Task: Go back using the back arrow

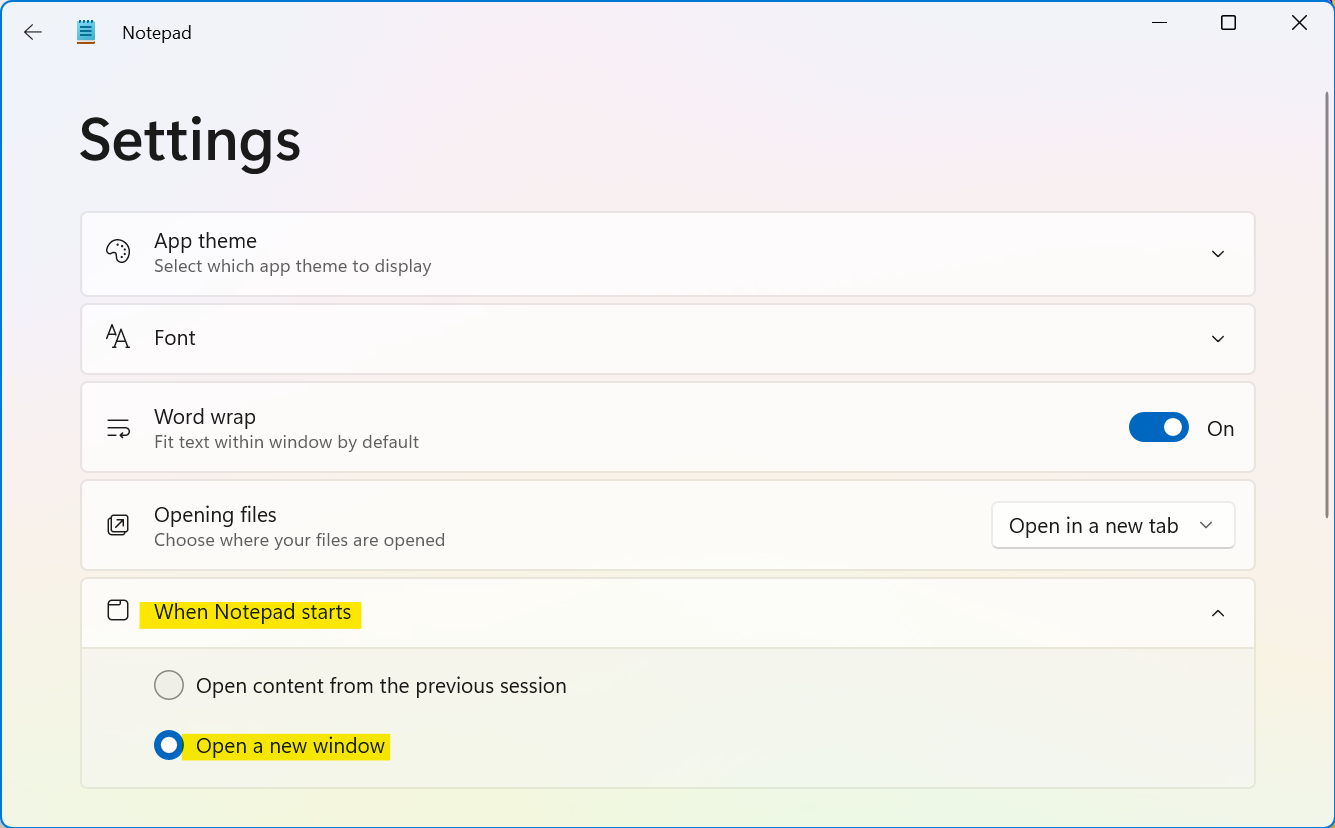Action: point(33,32)
